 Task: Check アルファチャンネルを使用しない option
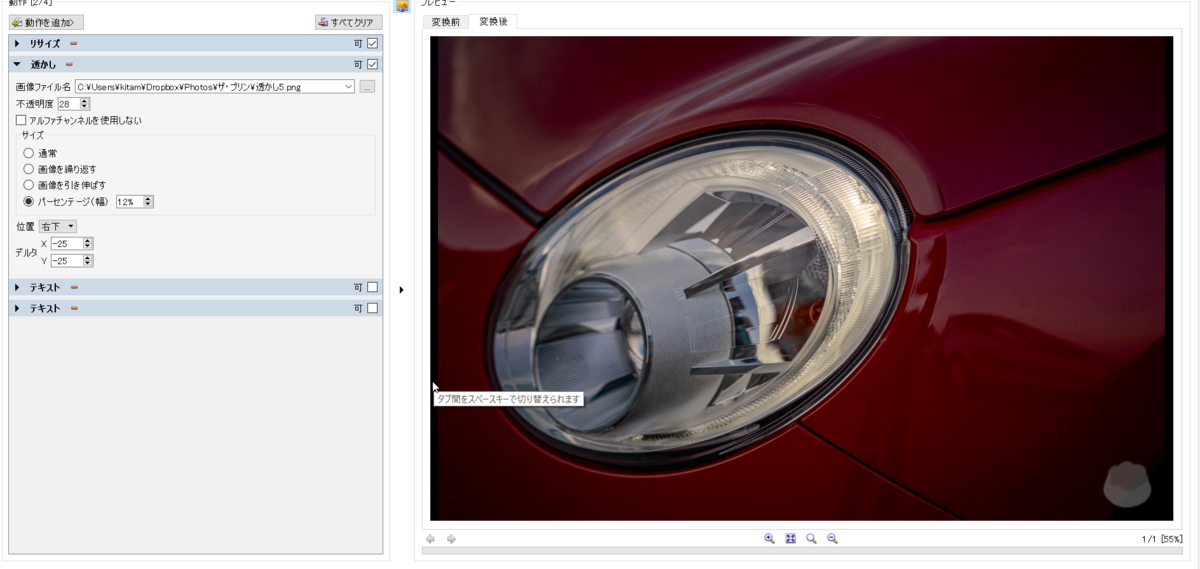21,120
